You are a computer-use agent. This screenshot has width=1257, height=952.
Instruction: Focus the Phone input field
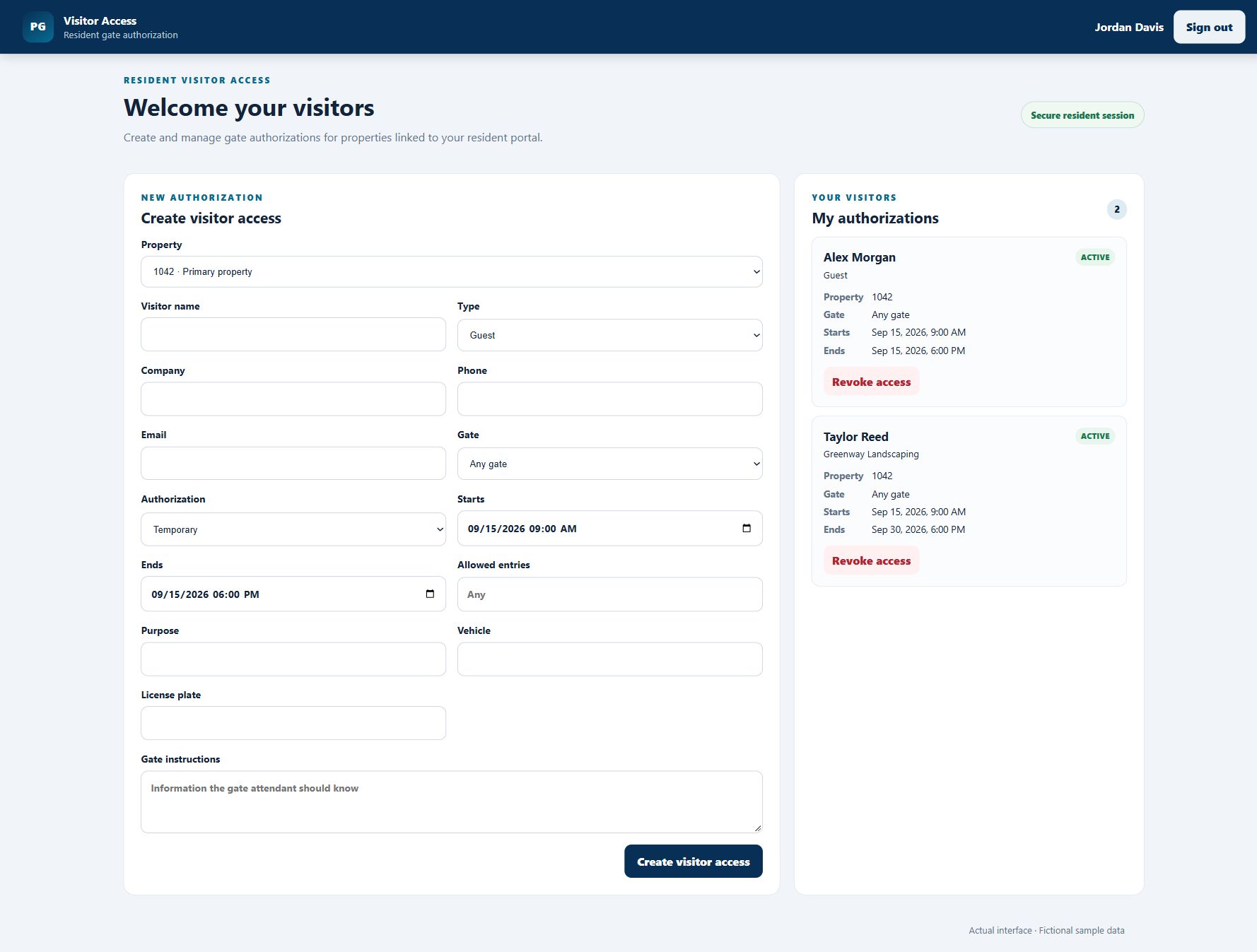(x=609, y=399)
